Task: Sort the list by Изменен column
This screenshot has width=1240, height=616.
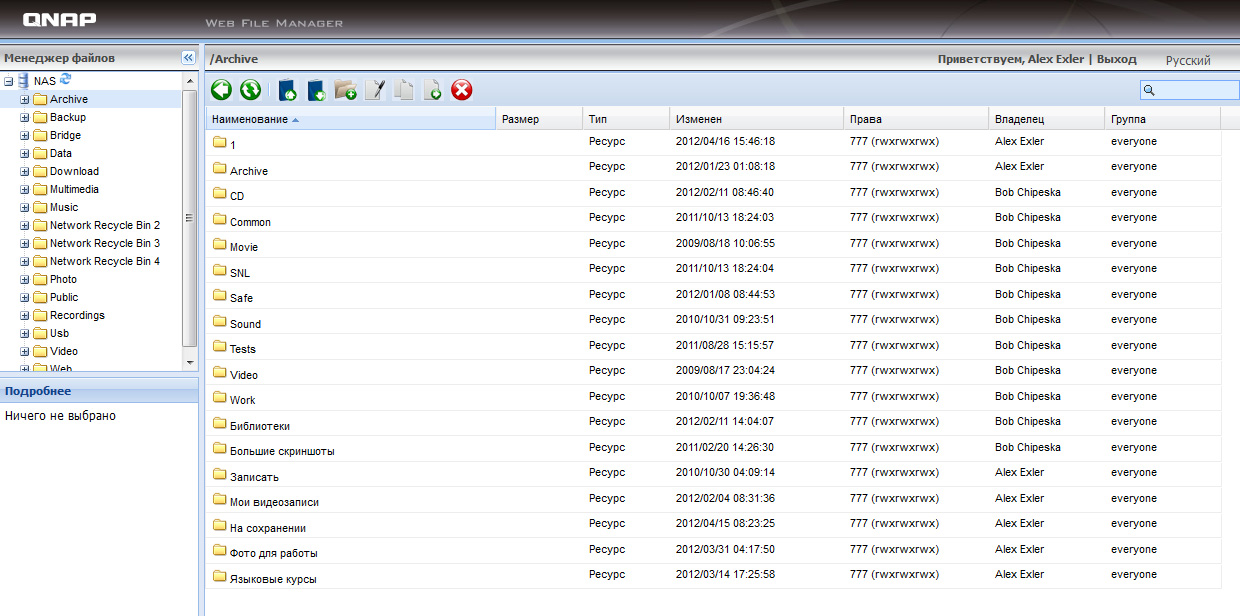Action: [699, 119]
